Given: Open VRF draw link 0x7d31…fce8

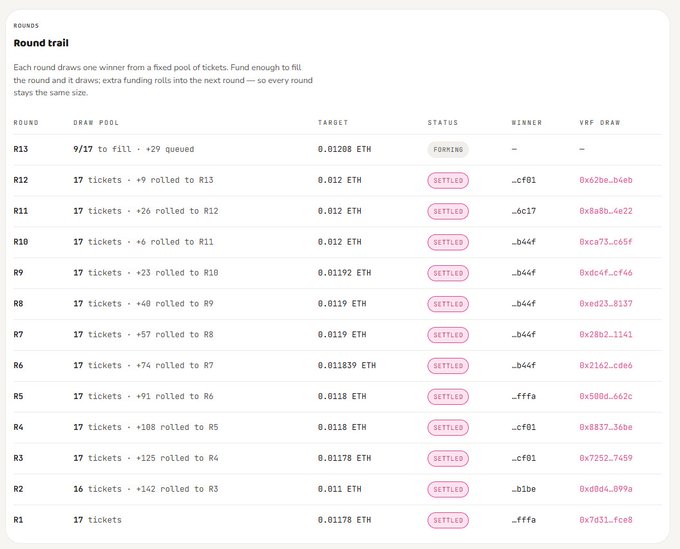Looking at the screenshot, I should pyautogui.click(x=605, y=520).
